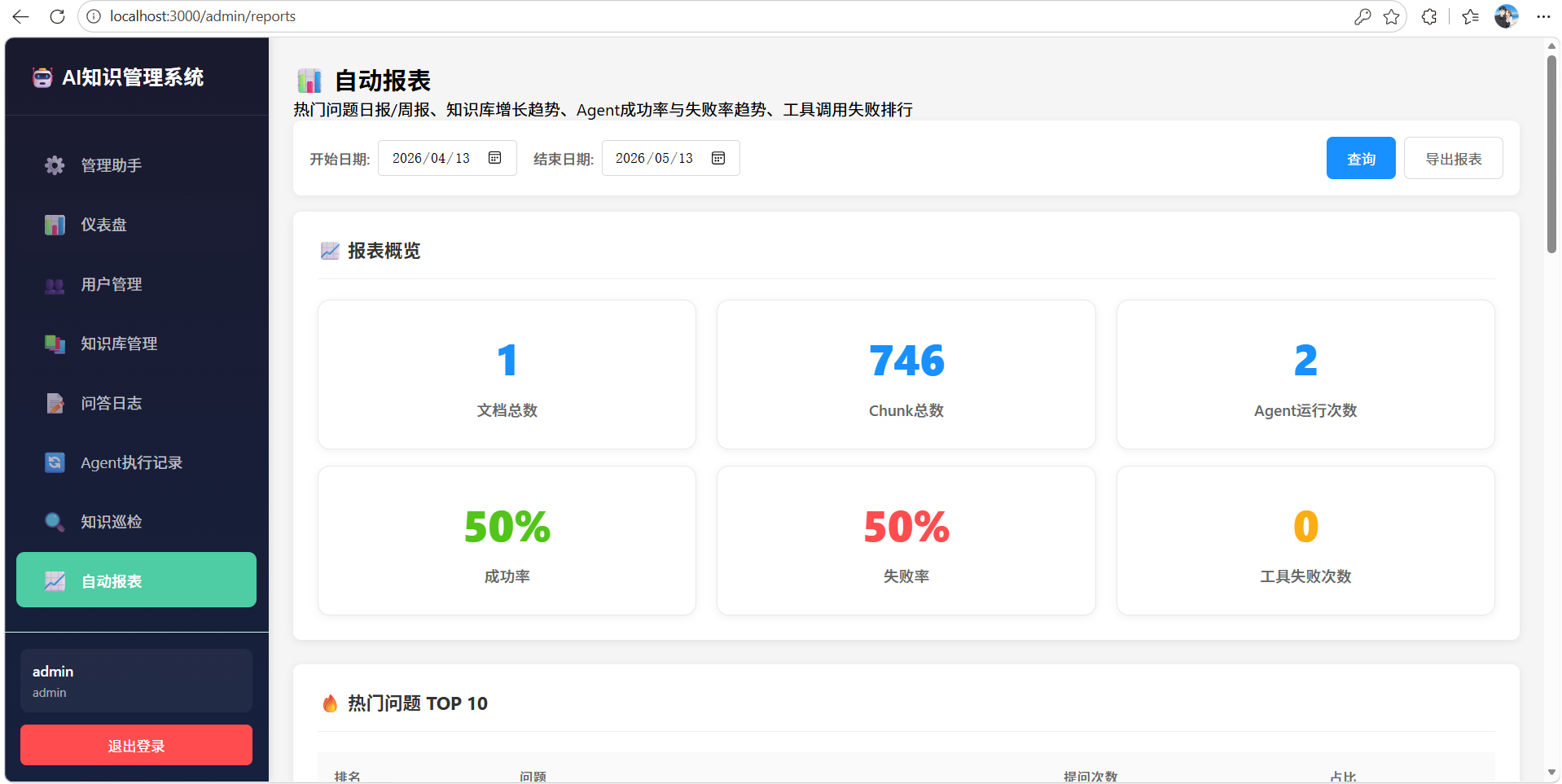Open 知识库管理 from the sidebar
Viewport: 1562px width, 784px height.
click(136, 344)
